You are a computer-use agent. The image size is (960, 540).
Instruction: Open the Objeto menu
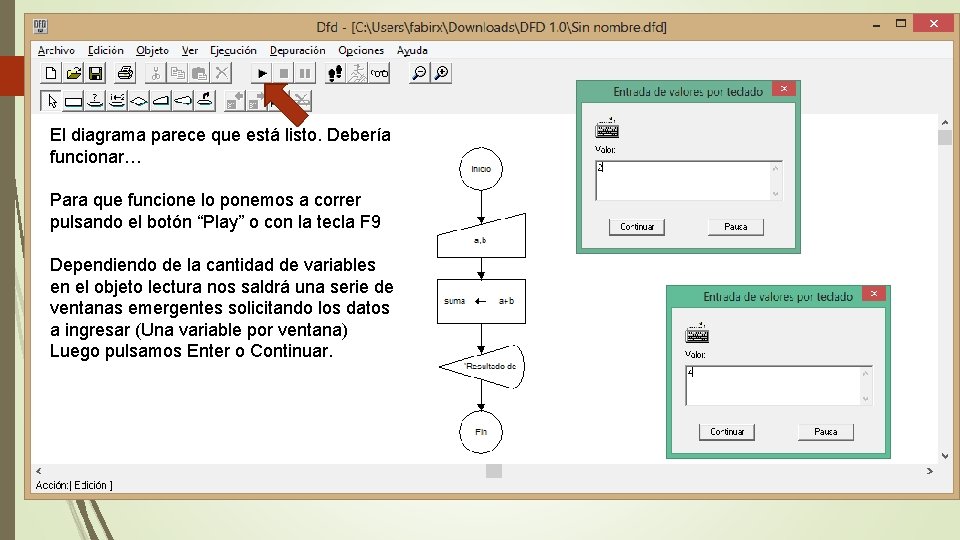pos(152,50)
